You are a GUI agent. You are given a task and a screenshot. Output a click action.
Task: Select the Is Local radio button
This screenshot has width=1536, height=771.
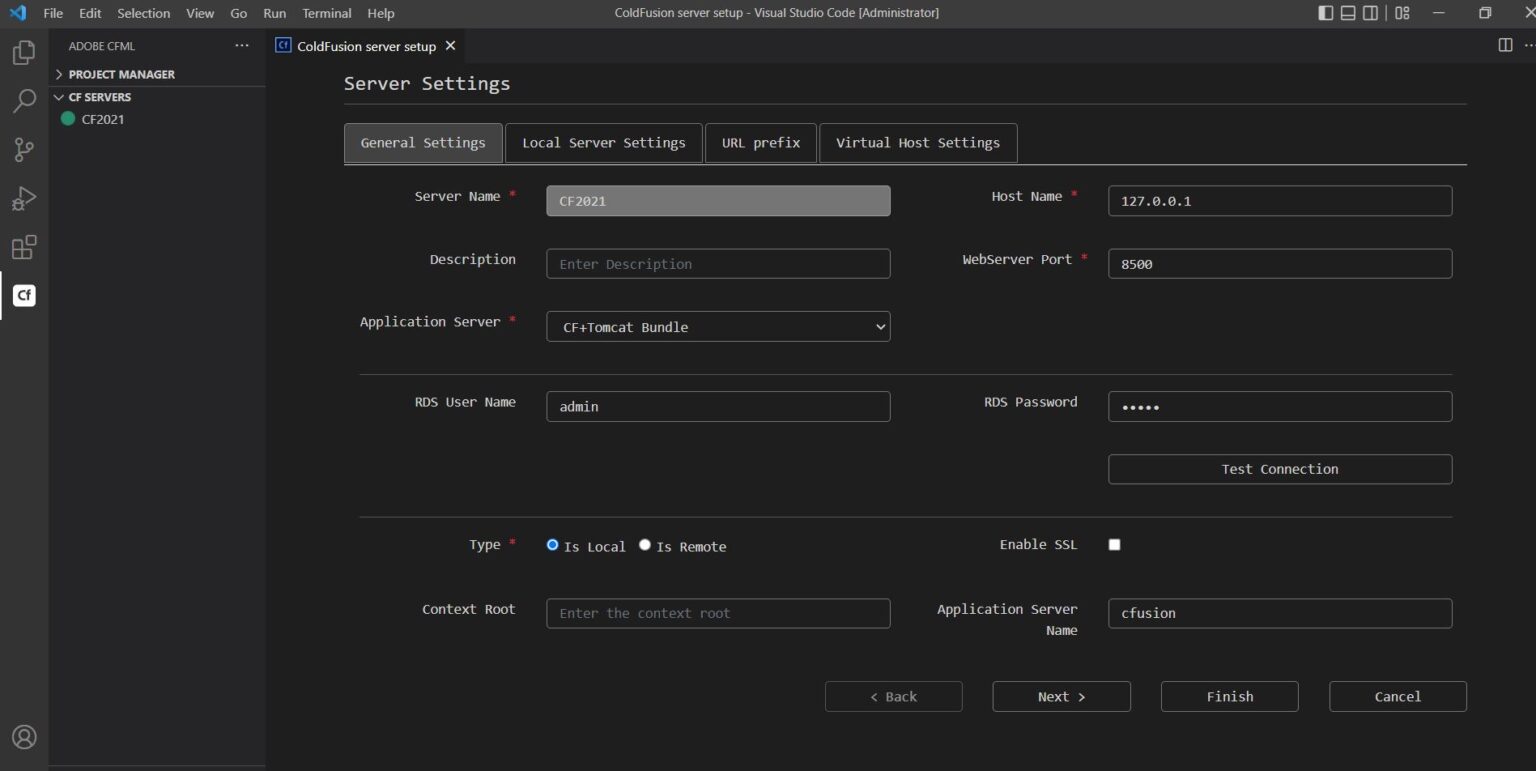coord(552,545)
